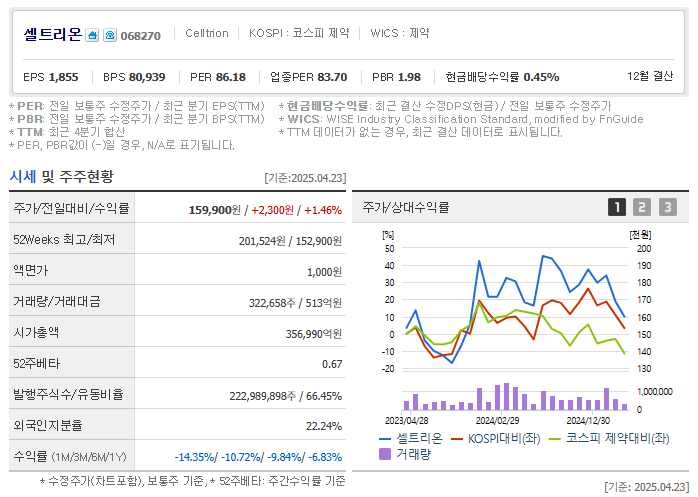Click the 액면가 value 1,000원
The image size is (698, 497).
(x=324, y=272)
